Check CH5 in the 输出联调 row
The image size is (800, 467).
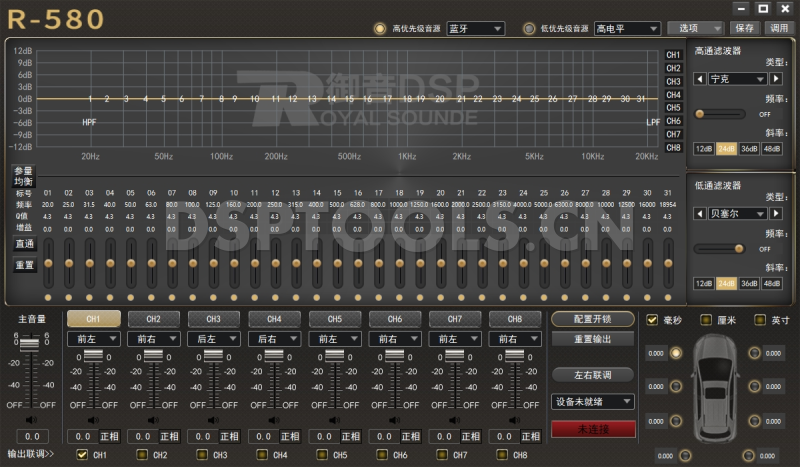click(322, 454)
